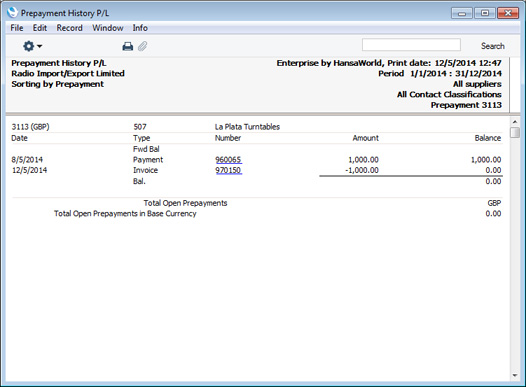
Task: Open the Window menu
Action: point(108,28)
